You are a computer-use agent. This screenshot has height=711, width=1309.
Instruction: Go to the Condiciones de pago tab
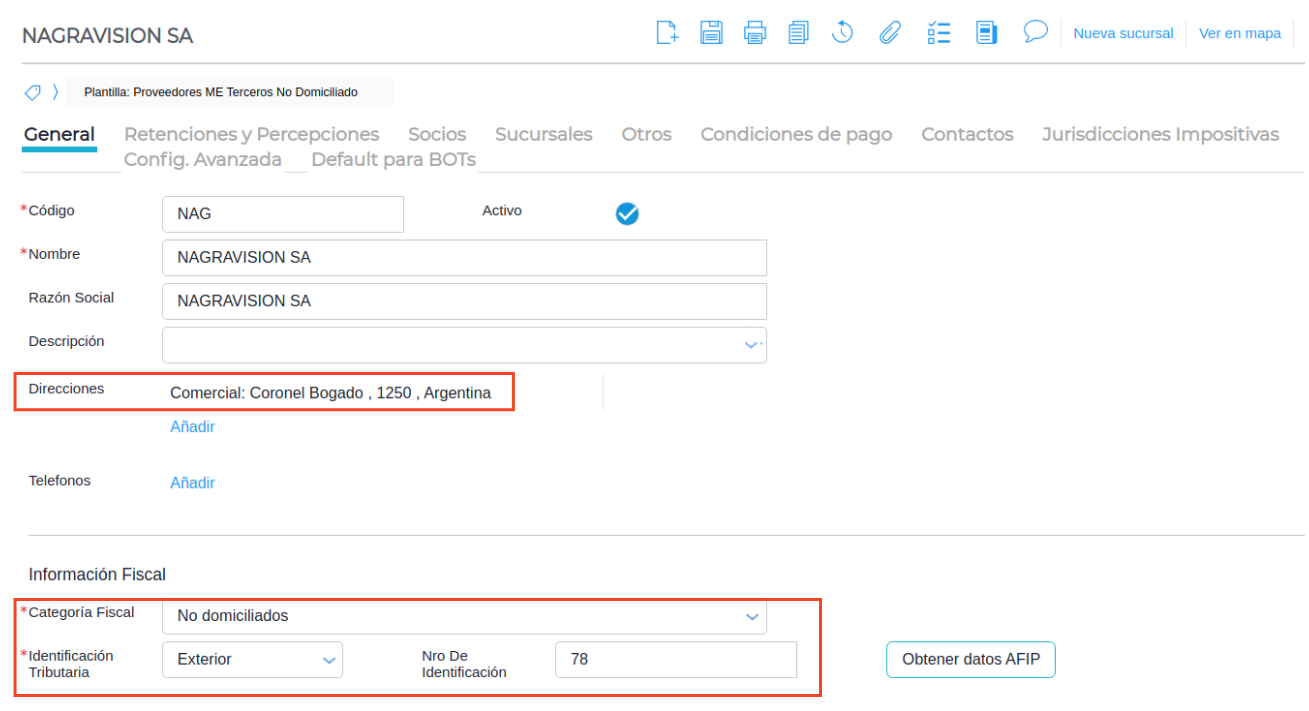(796, 134)
